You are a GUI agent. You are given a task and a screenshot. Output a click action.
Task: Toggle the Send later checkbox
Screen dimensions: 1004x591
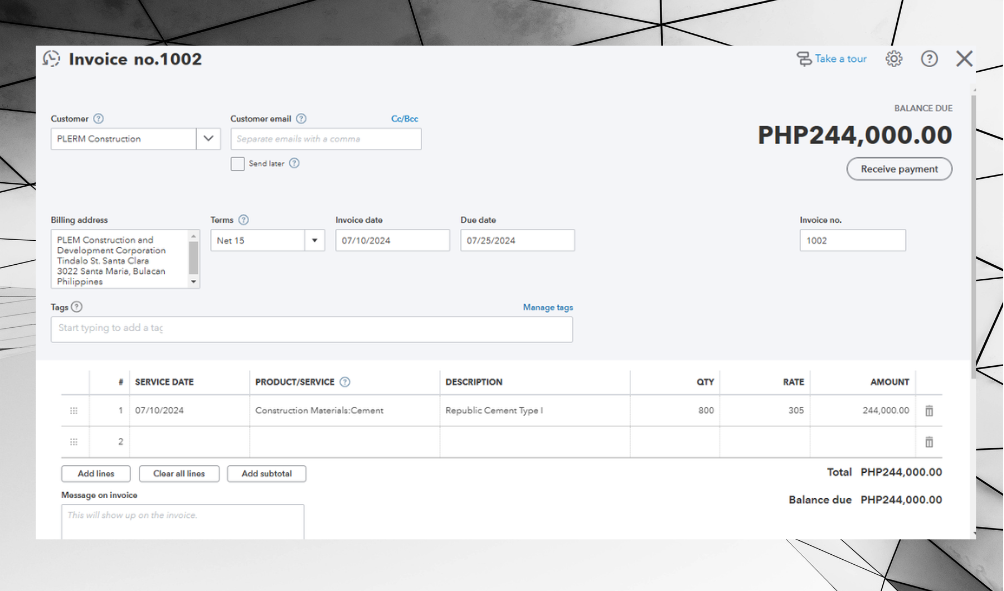(238, 164)
